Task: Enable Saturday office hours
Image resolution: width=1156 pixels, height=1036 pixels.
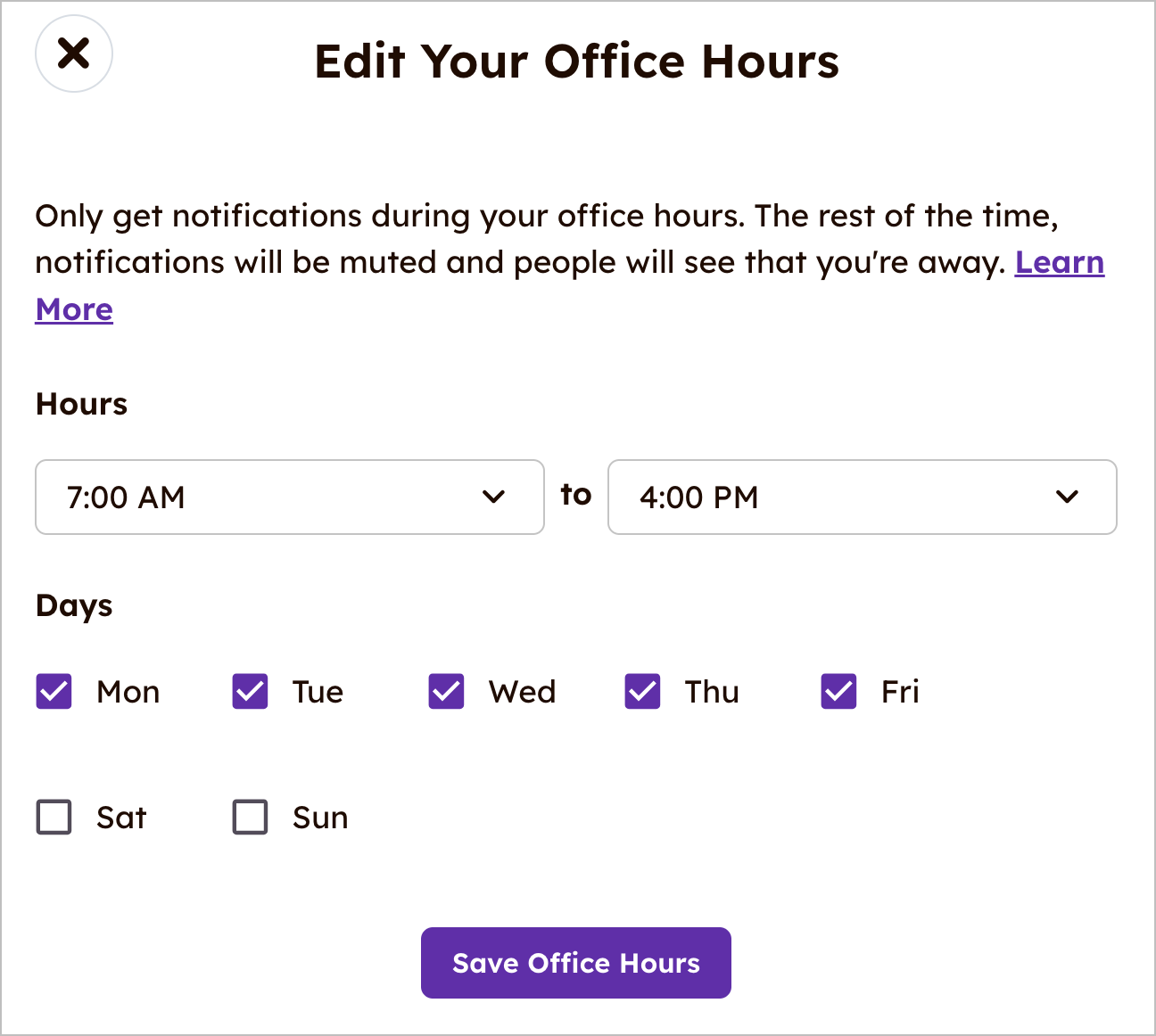Action: [54, 817]
